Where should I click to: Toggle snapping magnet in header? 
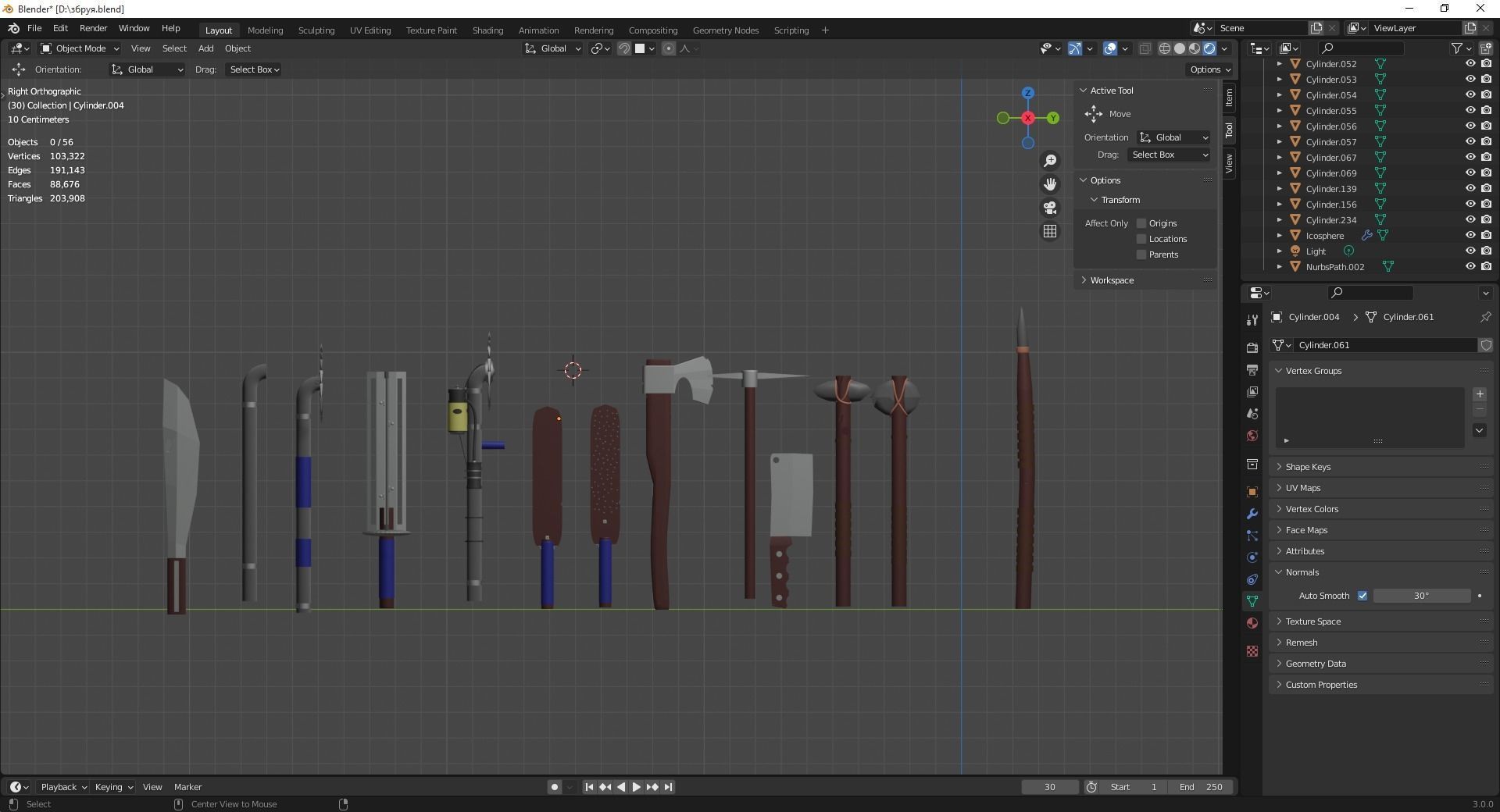(624, 48)
